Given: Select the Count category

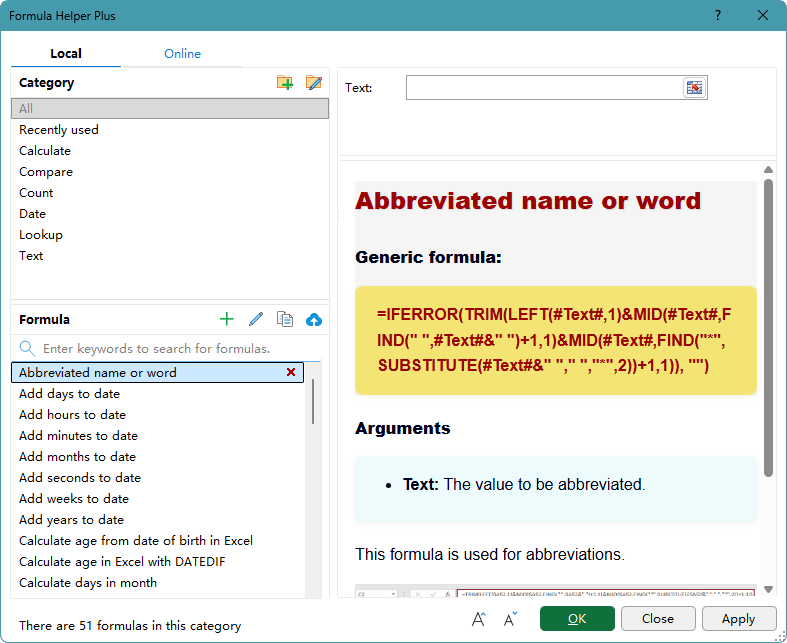Looking at the screenshot, I should [x=170, y=193].
